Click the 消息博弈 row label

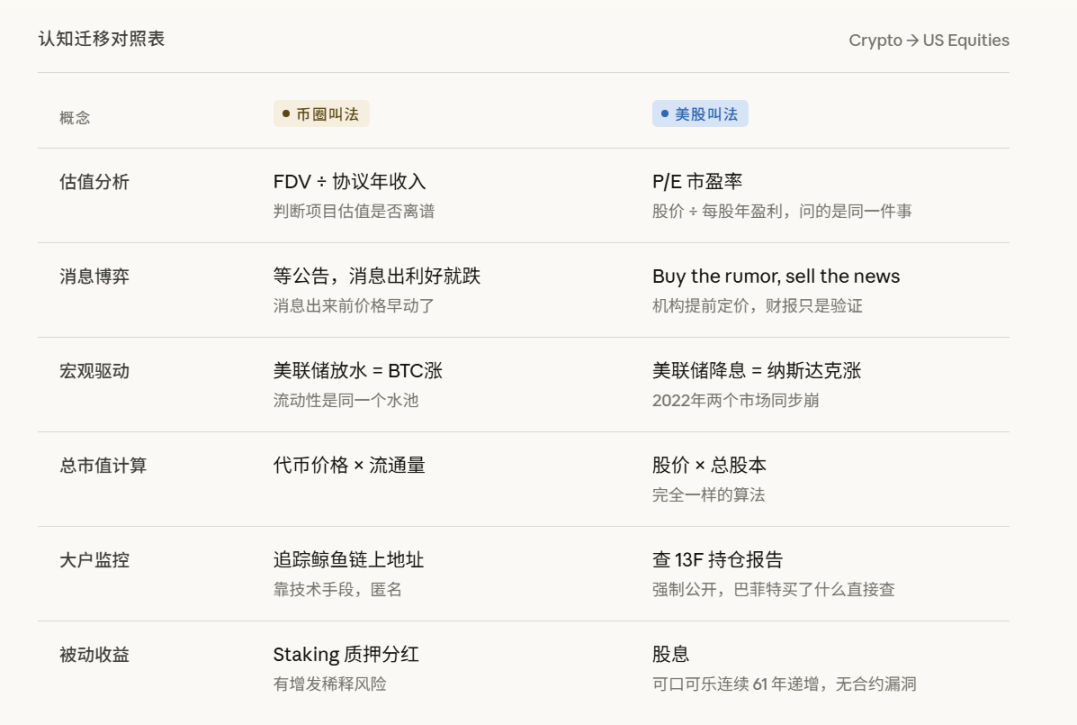pyautogui.click(x=94, y=276)
